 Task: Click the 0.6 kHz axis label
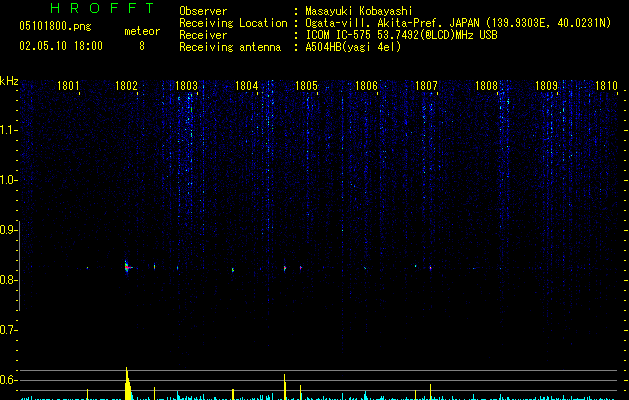[x=9, y=380]
